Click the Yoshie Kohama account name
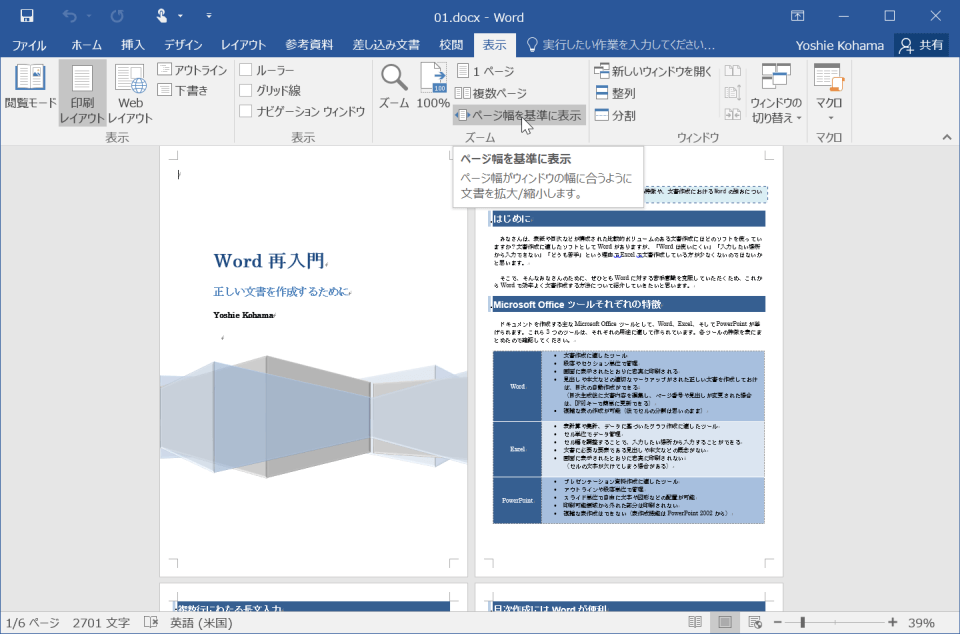960x634 pixels. (x=839, y=45)
